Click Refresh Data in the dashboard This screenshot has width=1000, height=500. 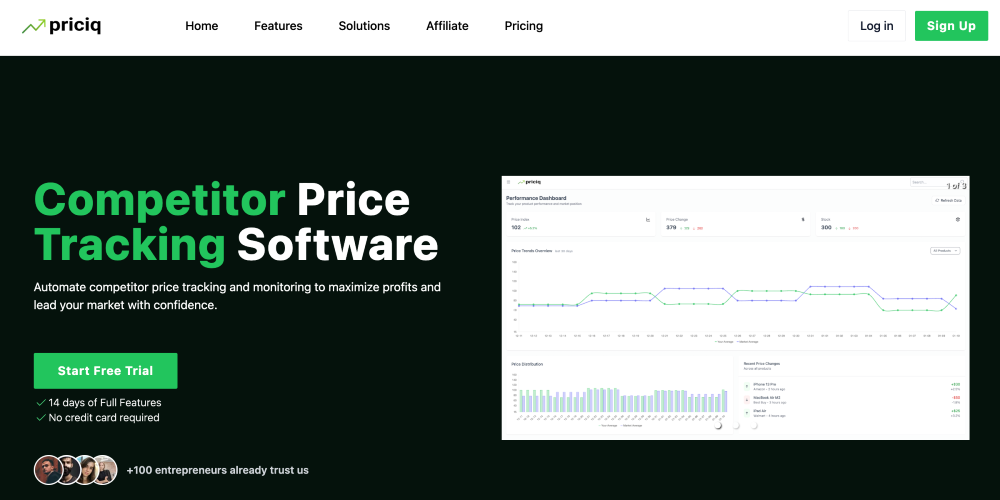click(x=948, y=200)
